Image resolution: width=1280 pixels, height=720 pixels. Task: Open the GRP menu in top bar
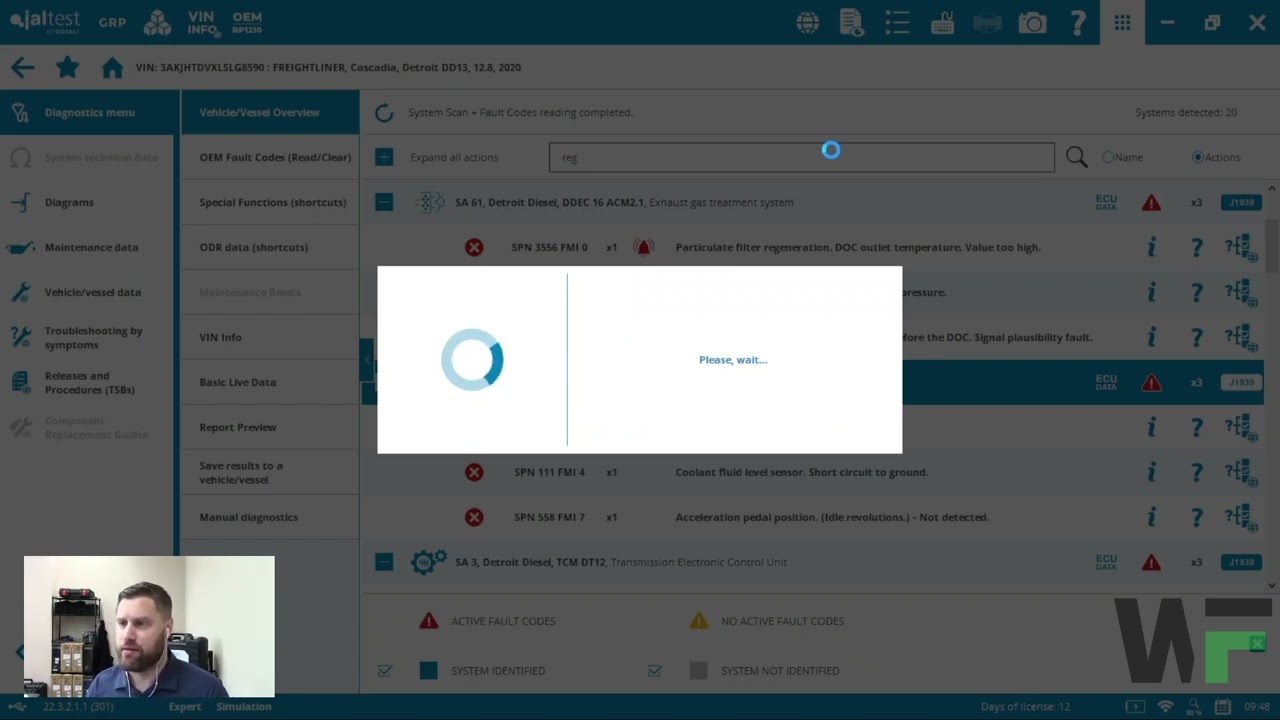112,22
